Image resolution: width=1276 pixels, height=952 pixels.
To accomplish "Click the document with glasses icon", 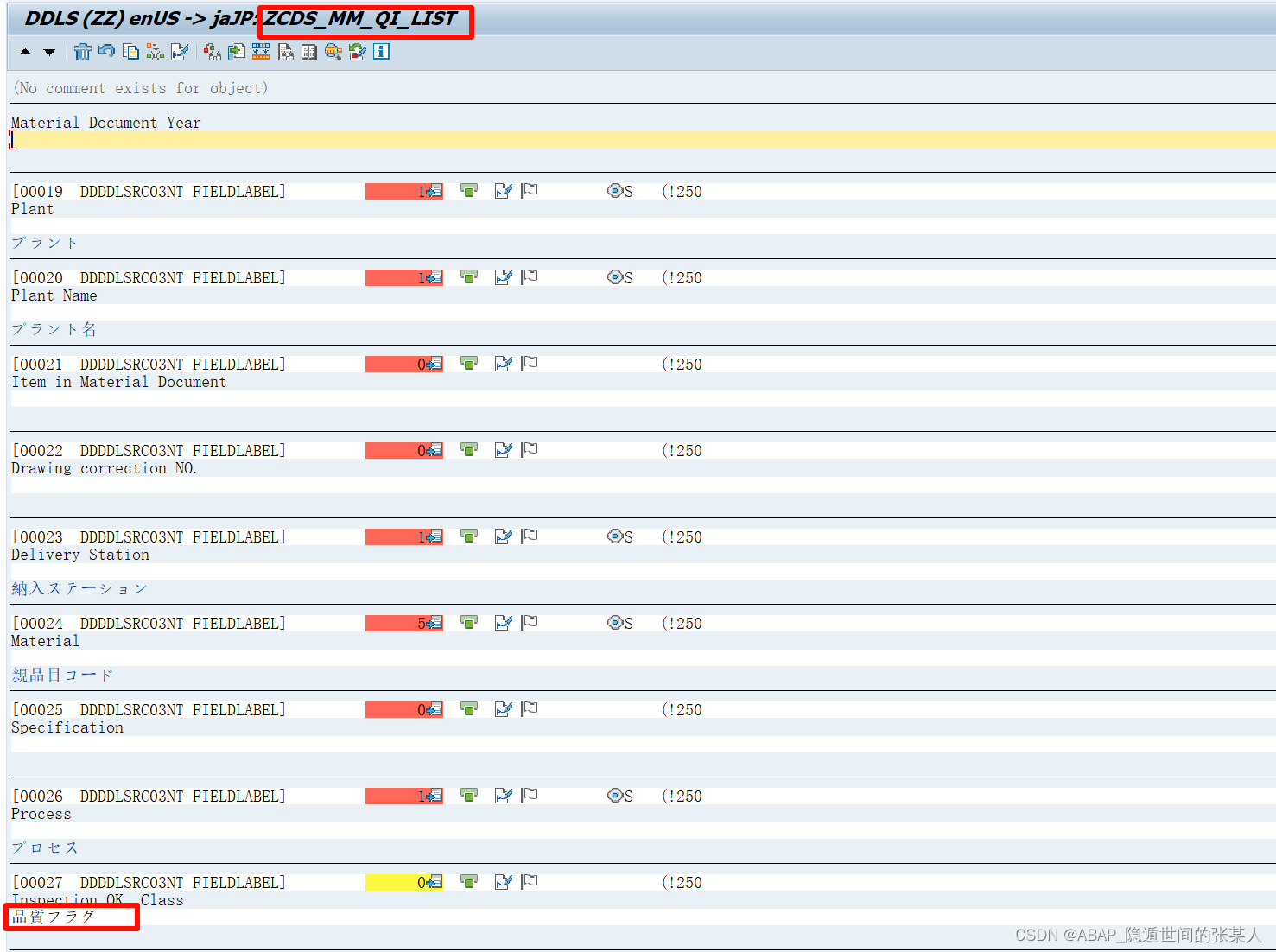I will click(285, 52).
